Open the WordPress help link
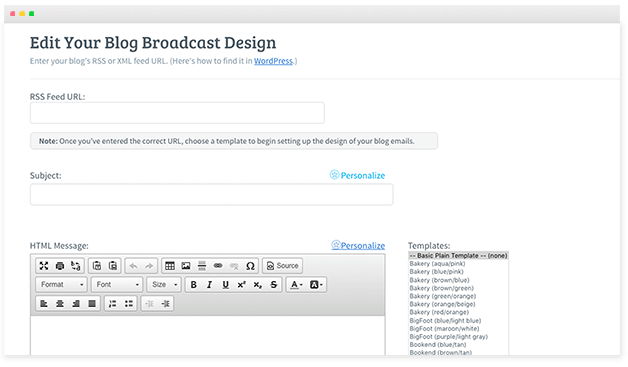 tap(273, 61)
